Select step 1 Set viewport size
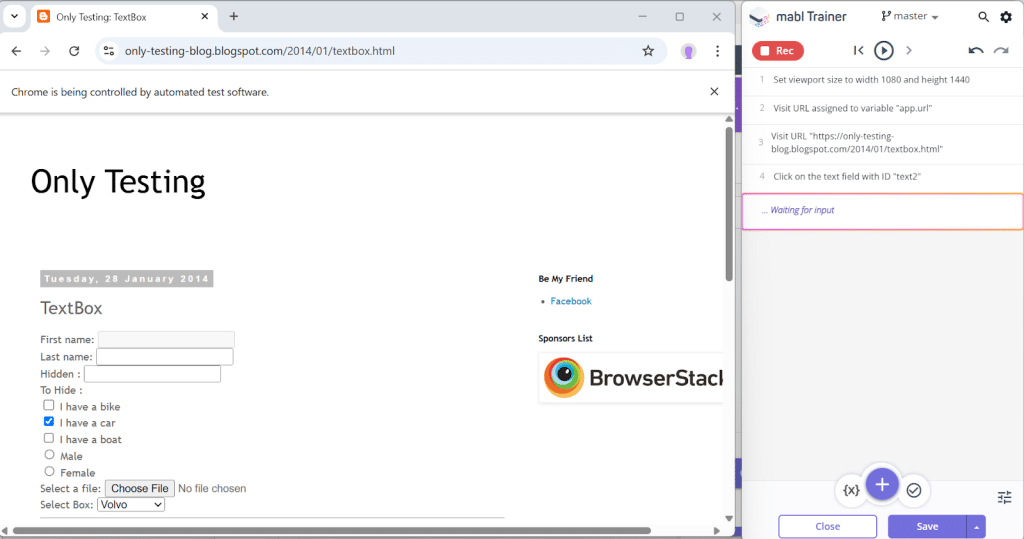This screenshot has width=1024, height=539. [882, 80]
